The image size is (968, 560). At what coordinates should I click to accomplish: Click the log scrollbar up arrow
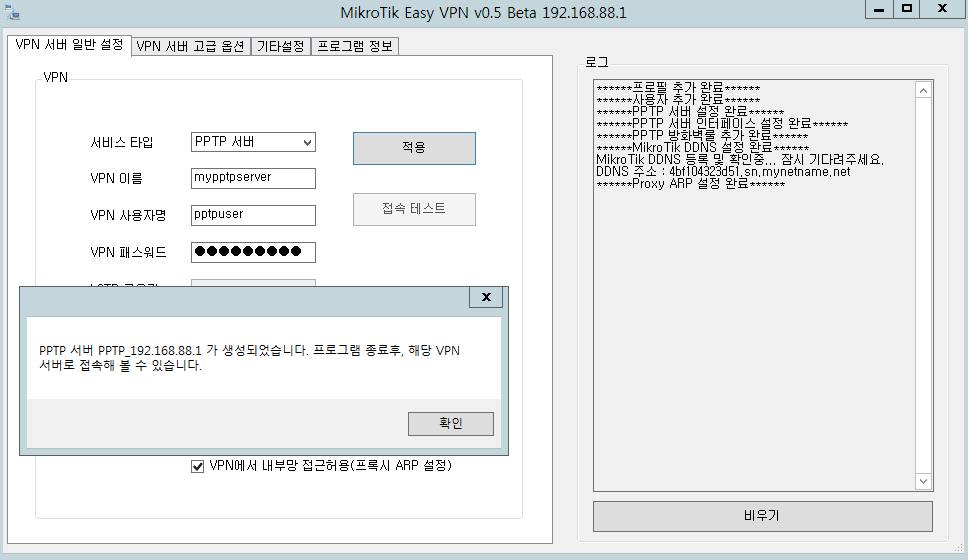pos(924,91)
